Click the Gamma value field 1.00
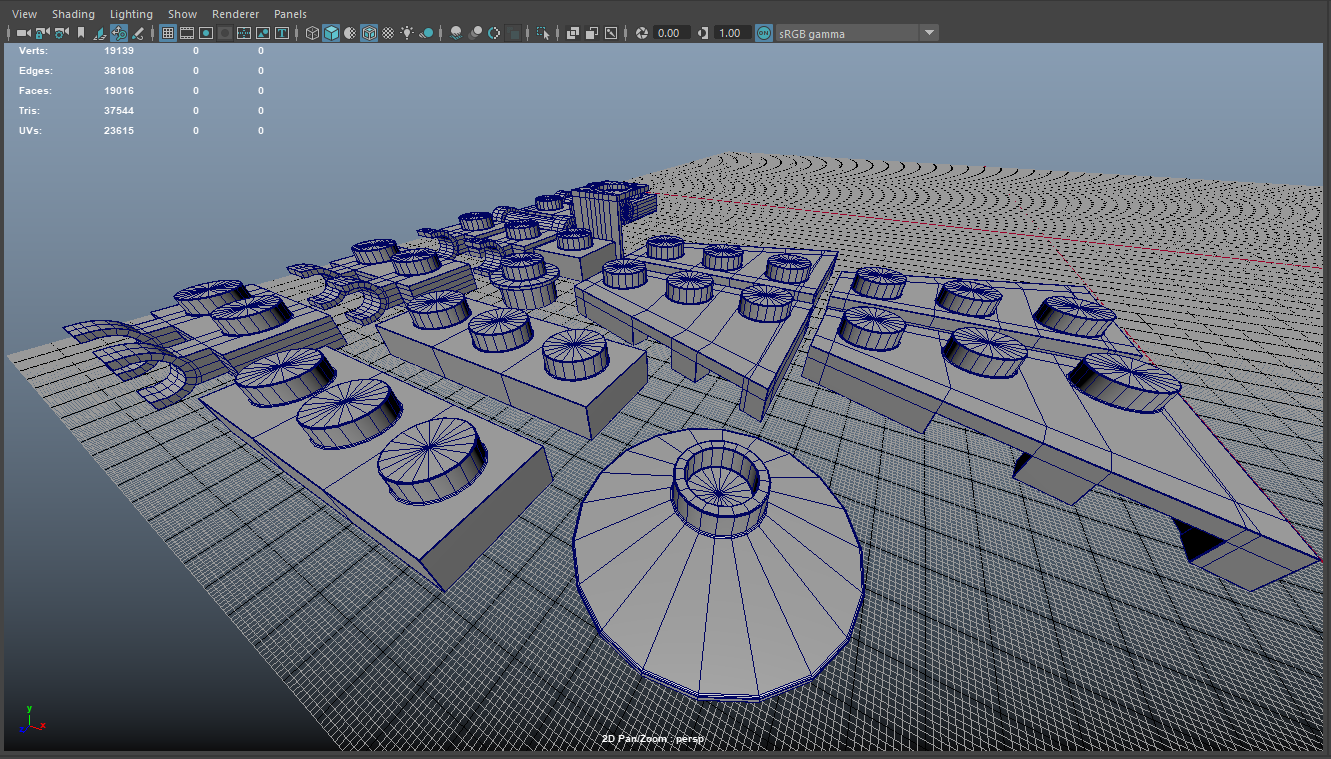The height and width of the screenshot is (759, 1331). tap(733, 33)
